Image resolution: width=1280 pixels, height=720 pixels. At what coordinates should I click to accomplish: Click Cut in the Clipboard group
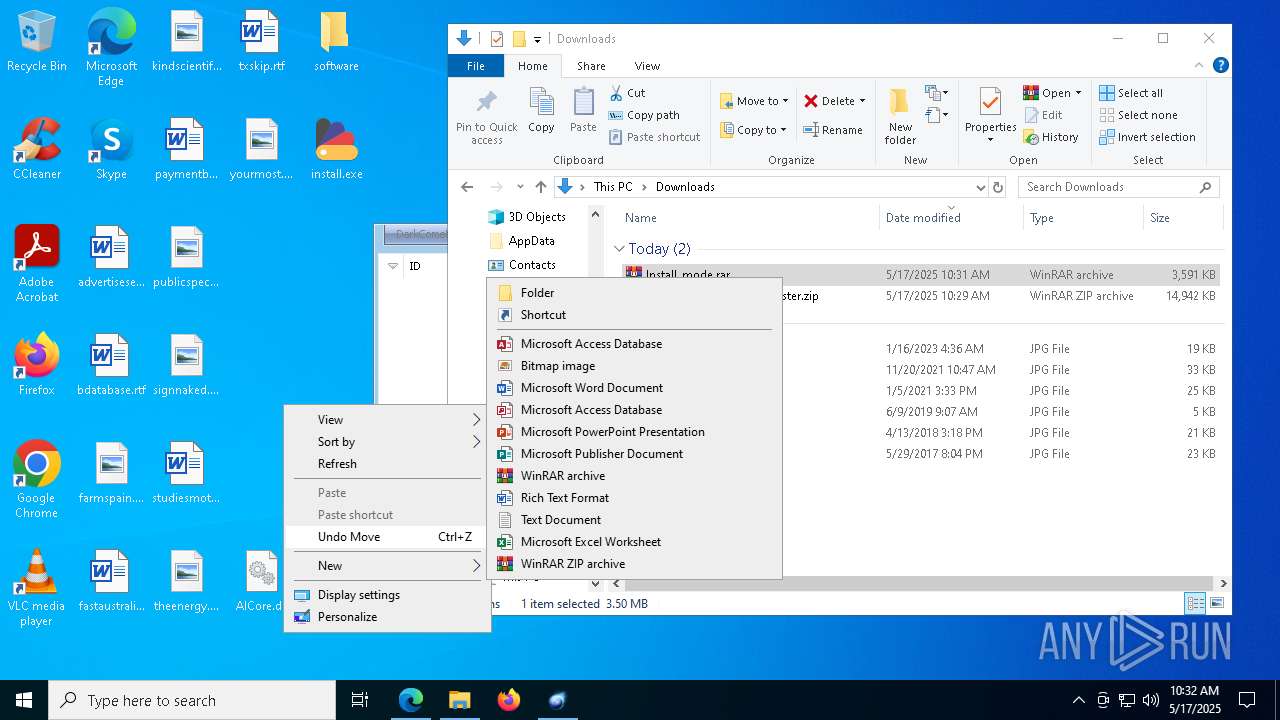click(628, 93)
